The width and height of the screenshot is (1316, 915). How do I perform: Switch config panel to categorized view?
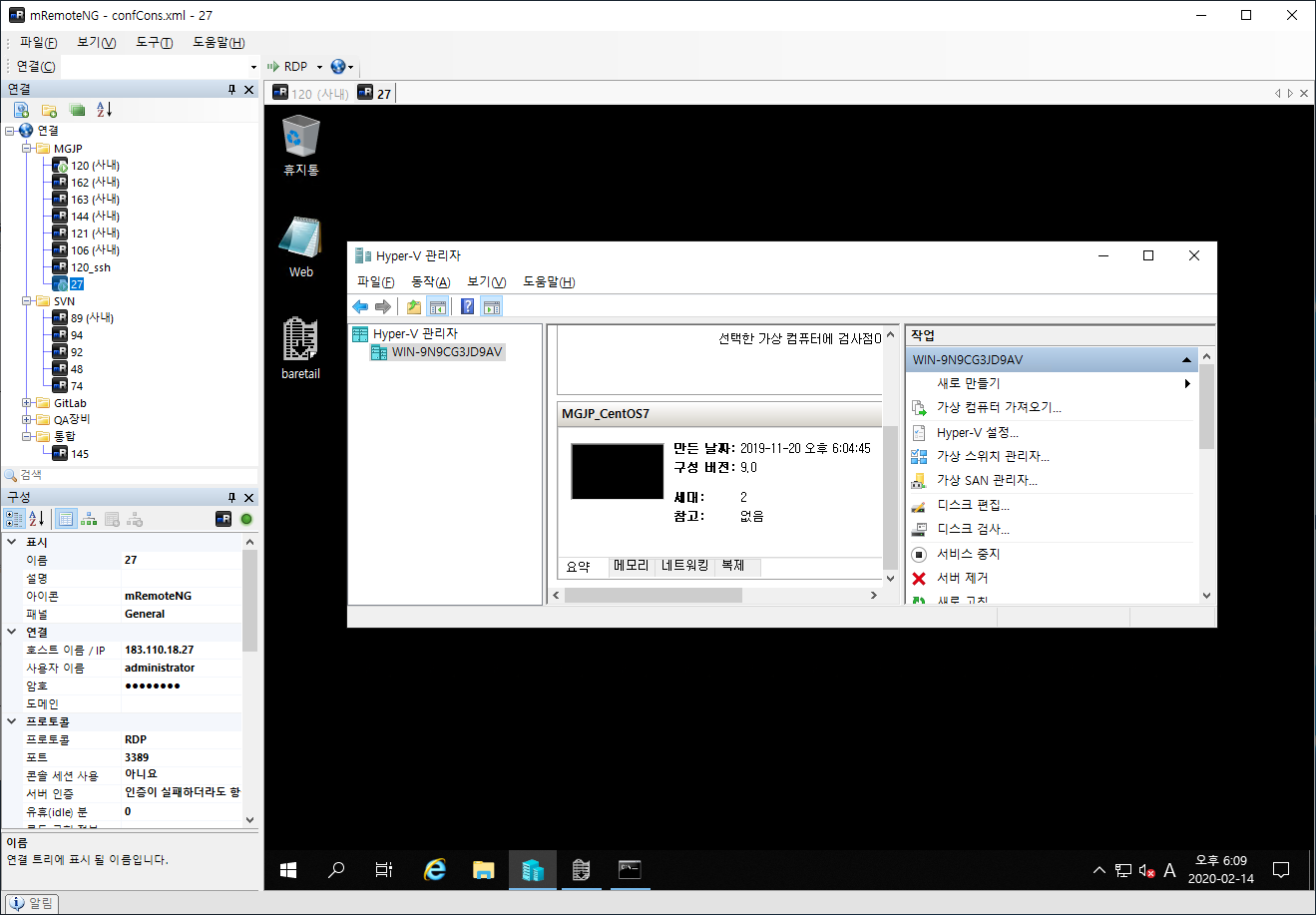point(14,519)
